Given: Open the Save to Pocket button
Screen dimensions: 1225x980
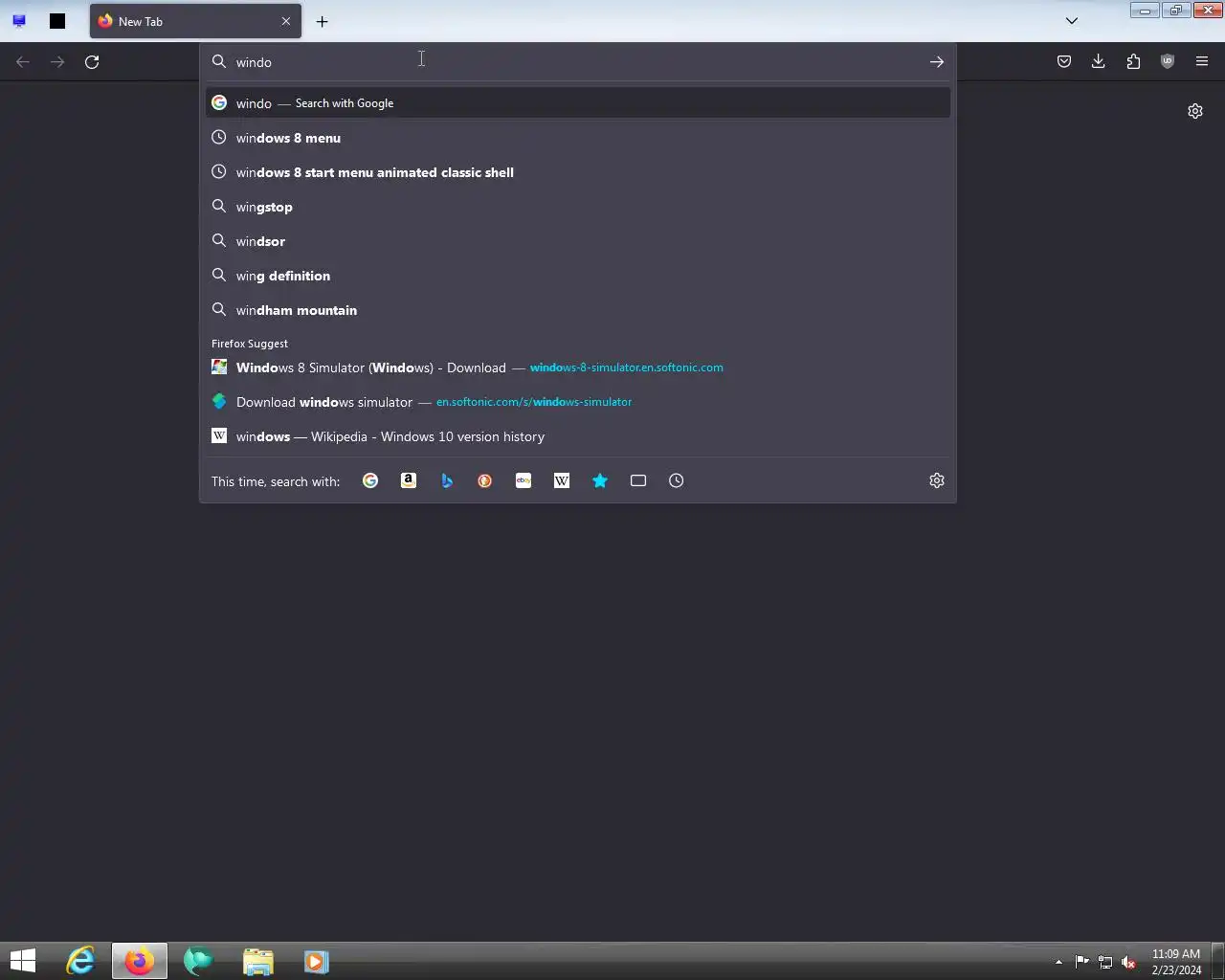Looking at the screenshot, I should [x=1064, y=62].
